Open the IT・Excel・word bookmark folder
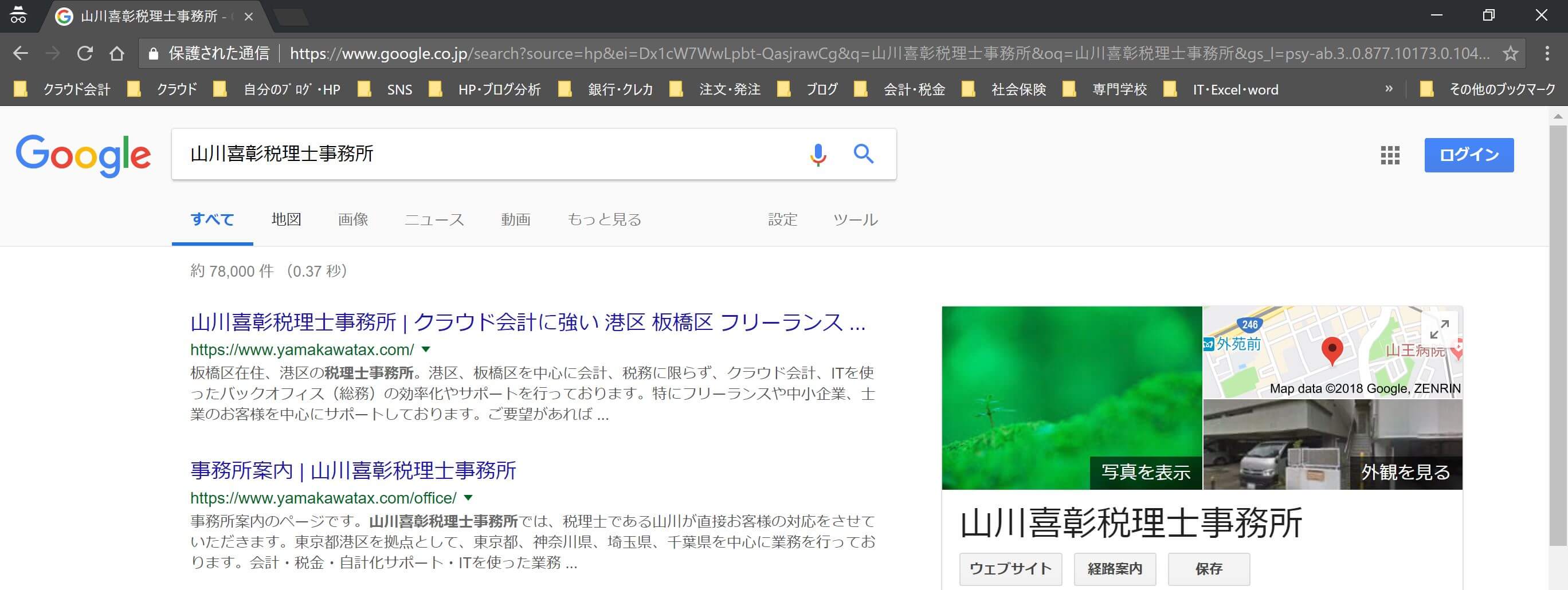Image resolution: width=1568 pixels, height=590 pixels. tap(1221, 89)
